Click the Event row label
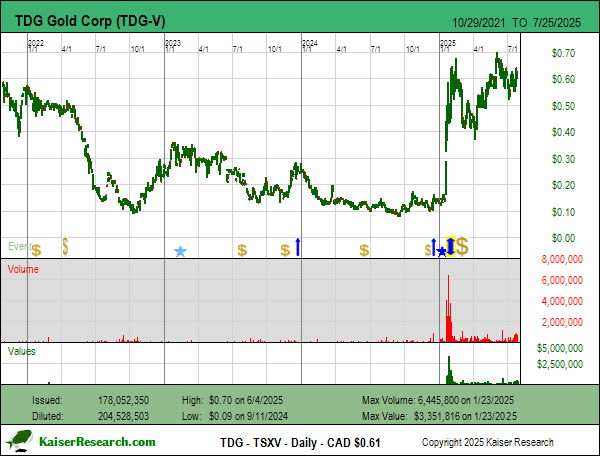Screen dimensions: 600x456 [x=20, y=246]
